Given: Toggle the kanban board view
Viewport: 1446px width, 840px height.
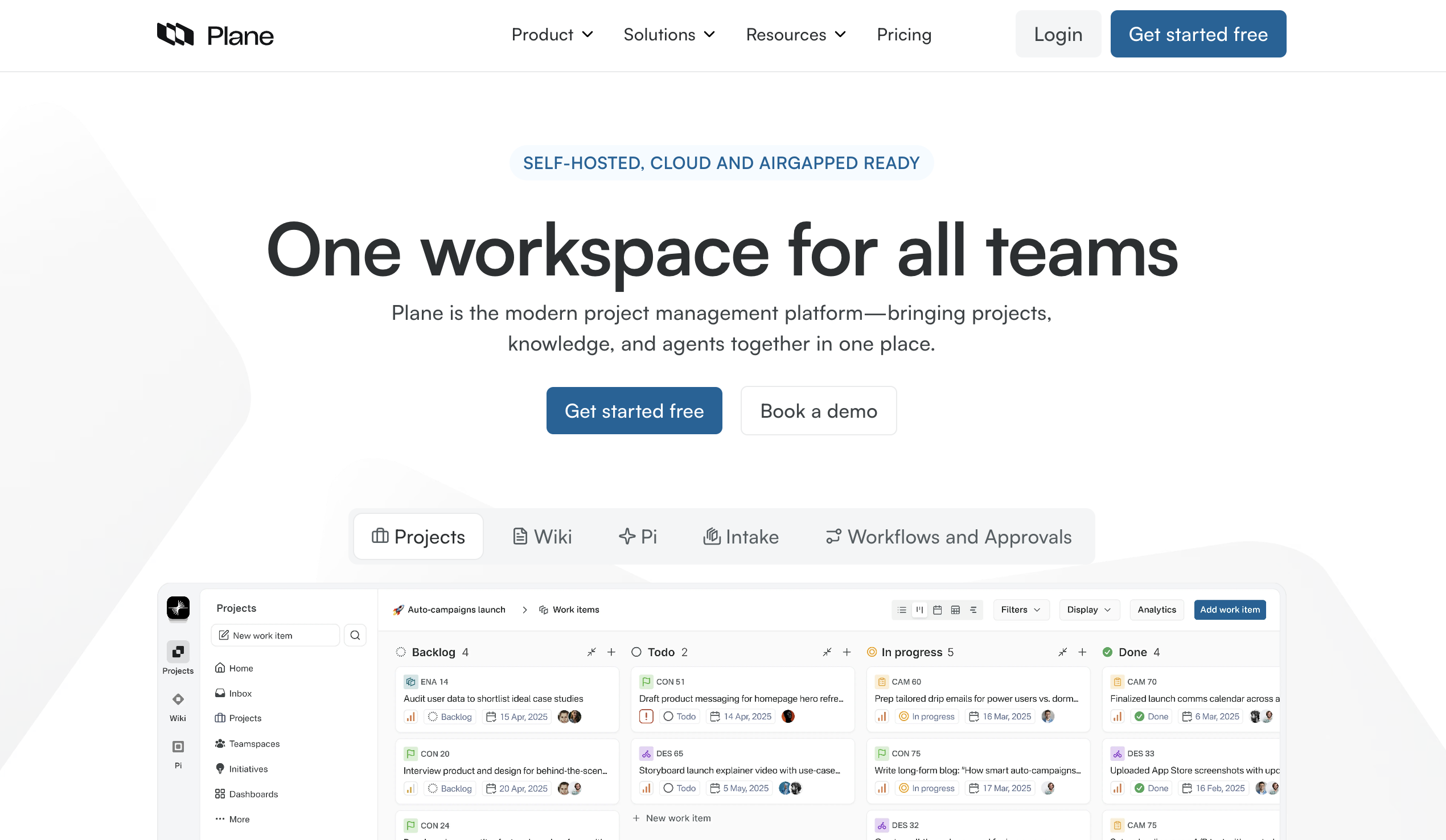Looking at the screenshot, I should point(920,610).
